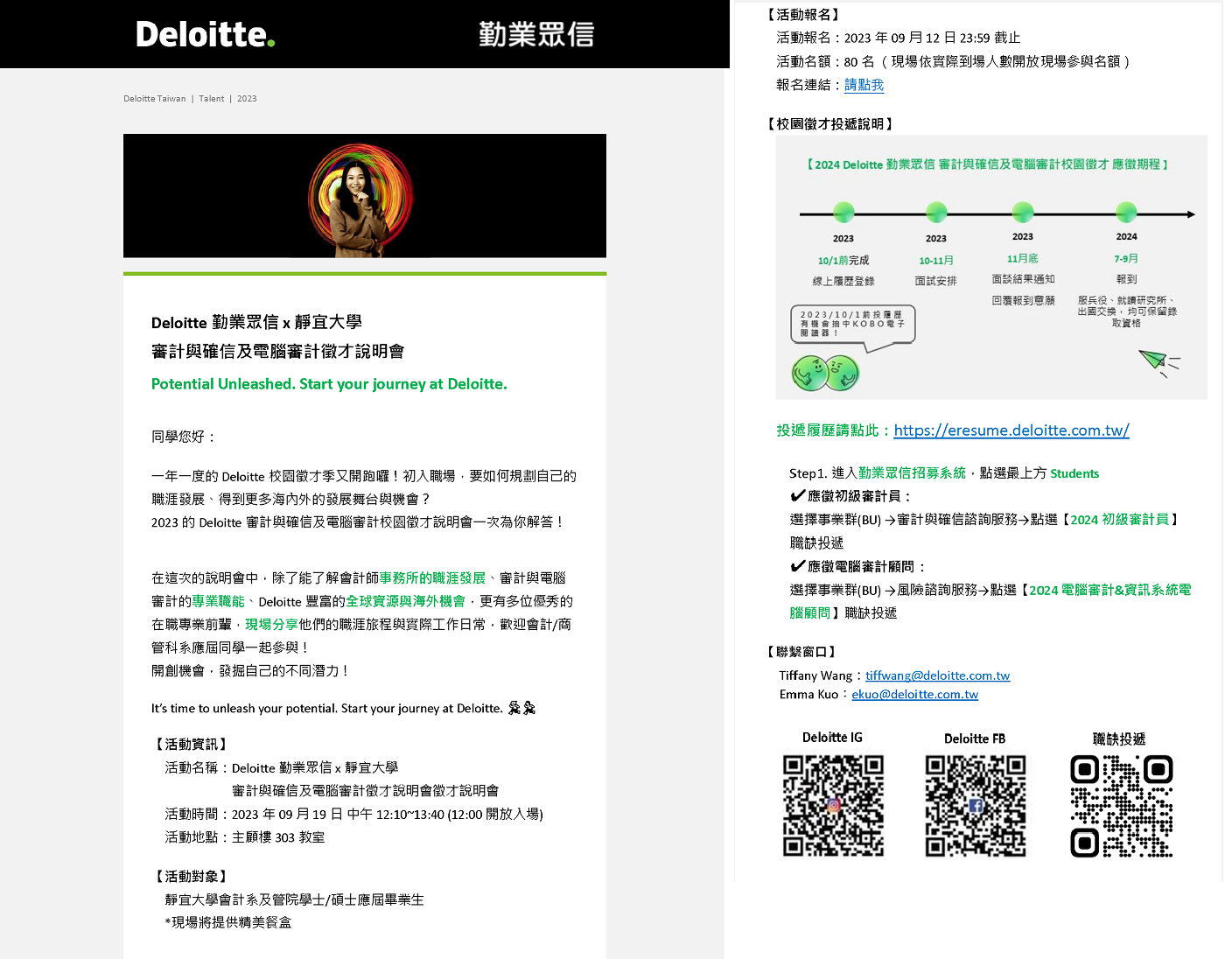Click the checkmark before 應徵電腦審計顧問
This screenshot has height=959, width=1232.
(798, 566)
